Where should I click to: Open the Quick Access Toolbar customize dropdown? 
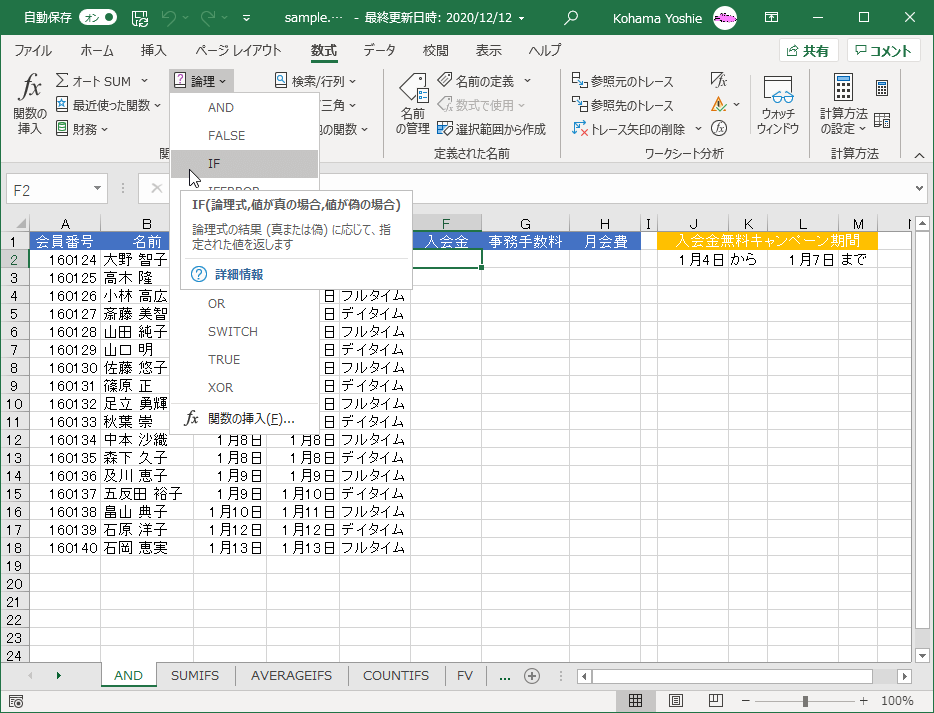point(247,18)
